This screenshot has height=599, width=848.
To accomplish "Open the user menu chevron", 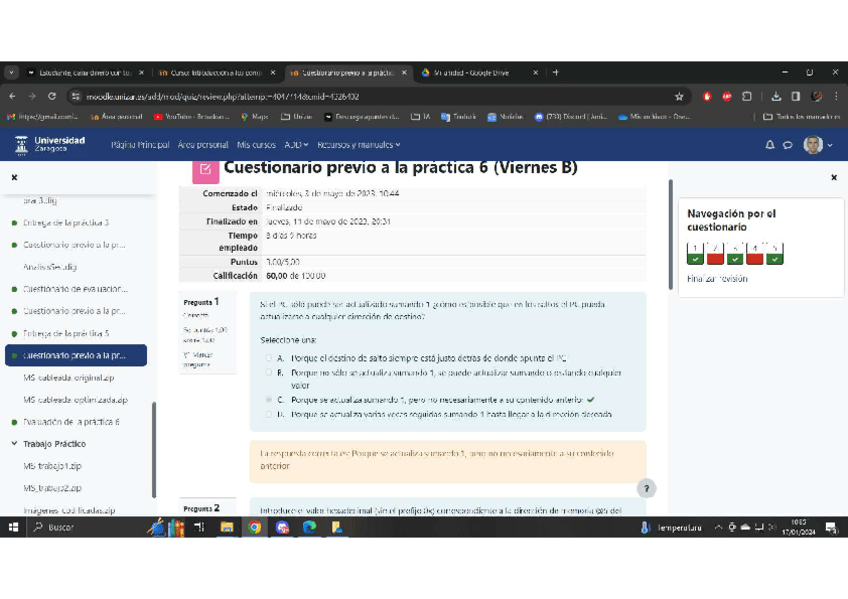I will [x=830, y=145].
